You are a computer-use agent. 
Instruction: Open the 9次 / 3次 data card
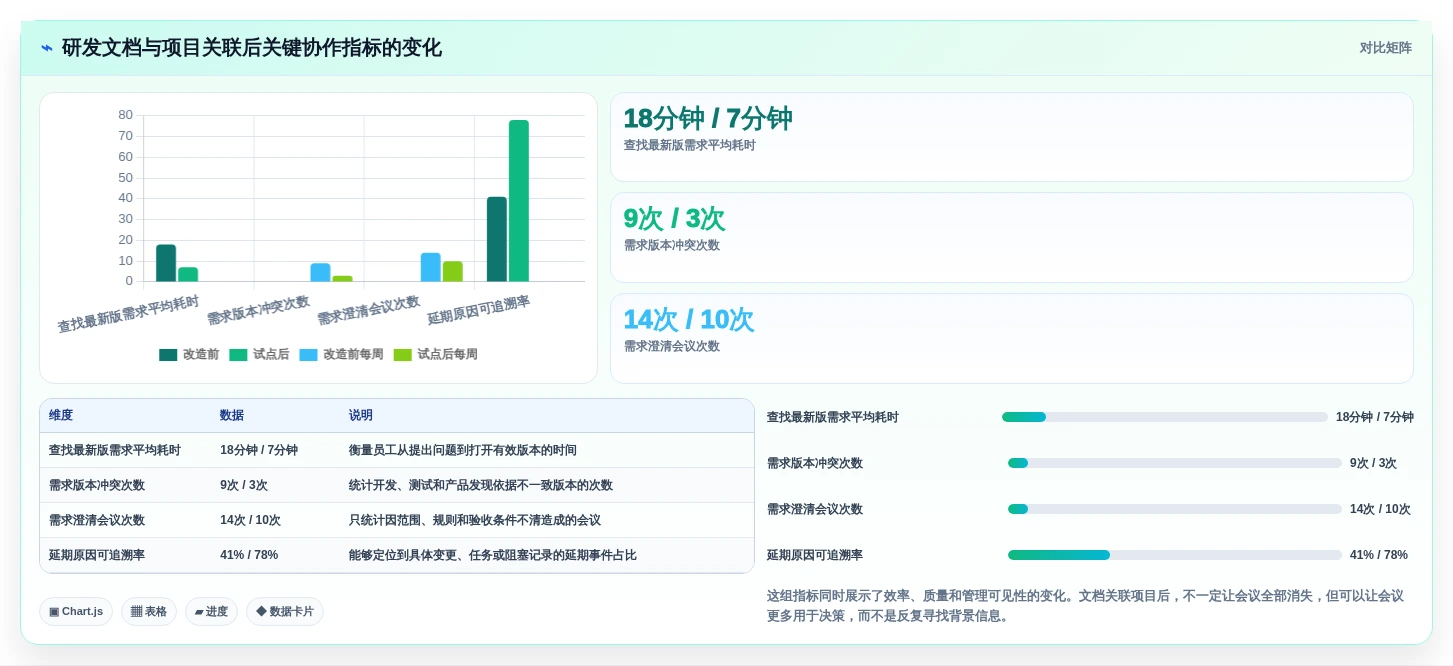1011,238
